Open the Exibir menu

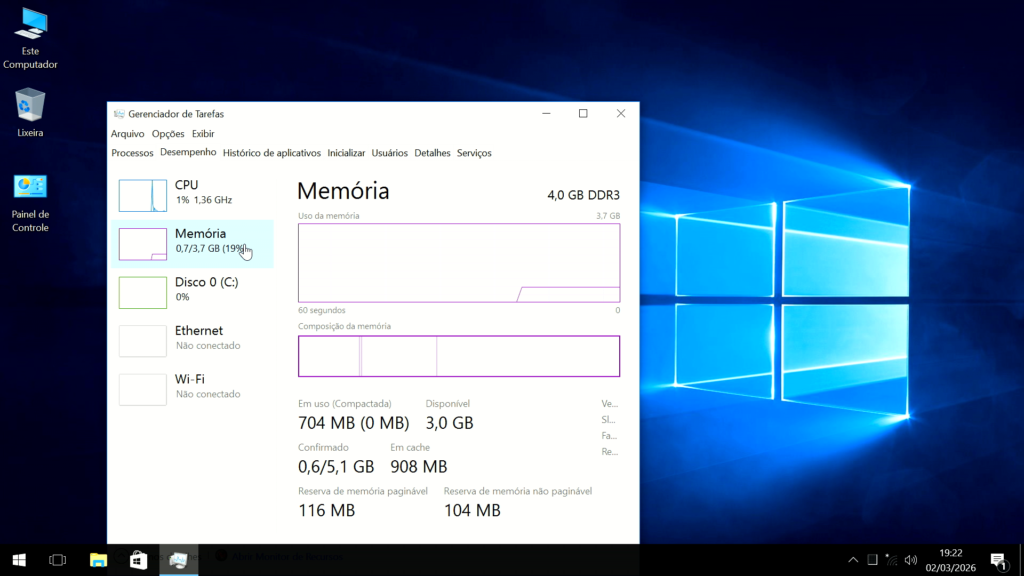[x=203, y=134]
